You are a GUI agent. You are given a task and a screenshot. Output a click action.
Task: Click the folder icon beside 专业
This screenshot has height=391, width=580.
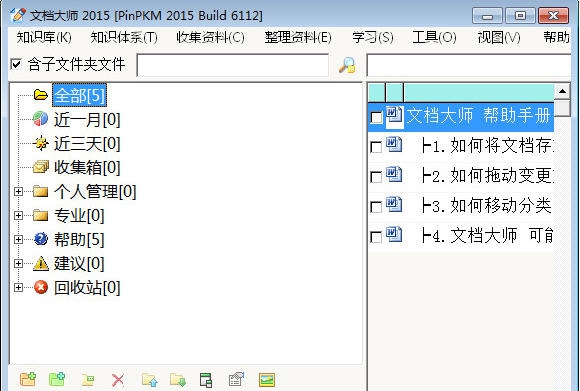pos(40,215)
